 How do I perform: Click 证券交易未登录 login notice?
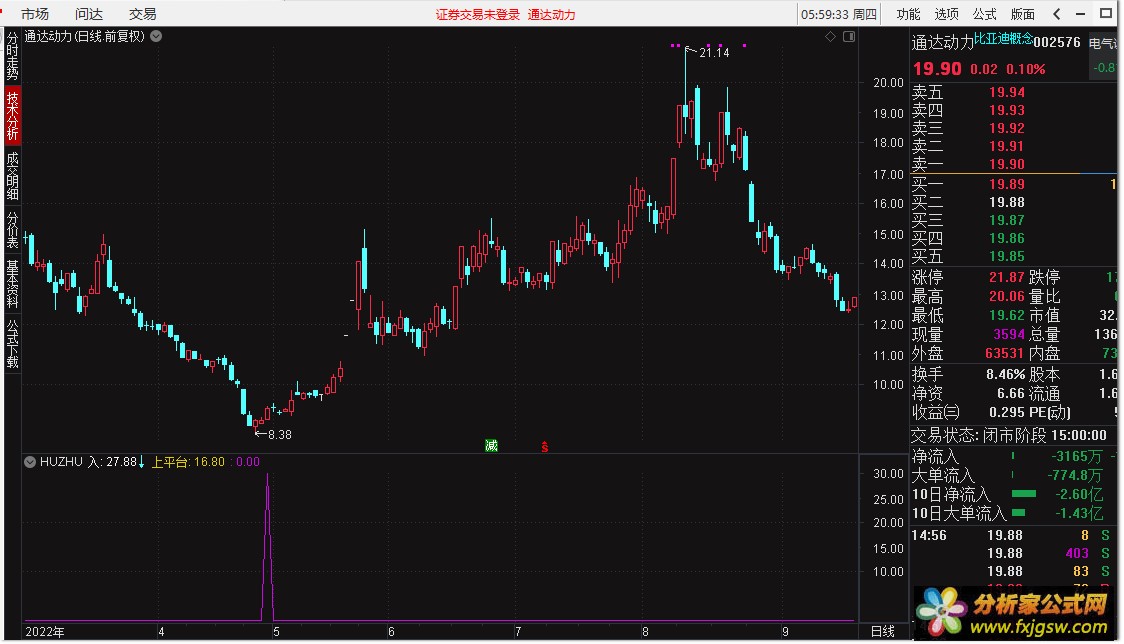point(477,14)
